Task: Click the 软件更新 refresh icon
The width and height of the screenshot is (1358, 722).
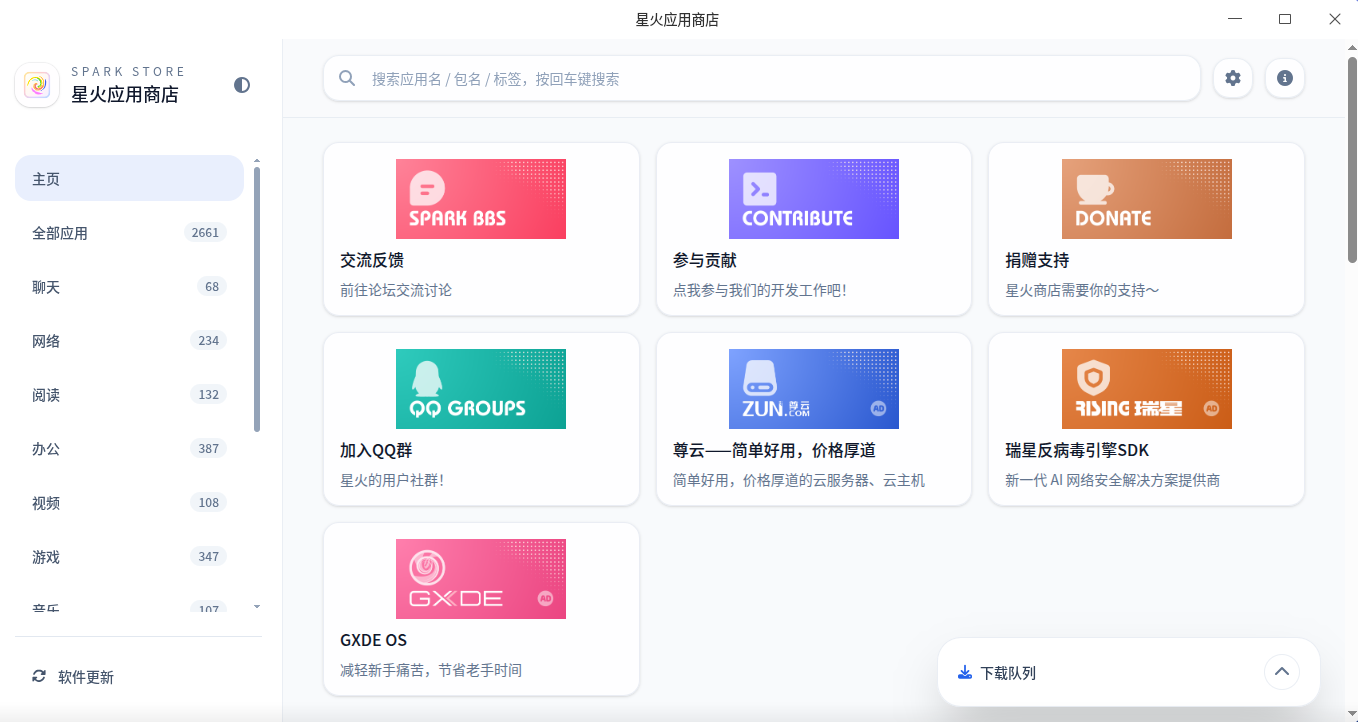Action: [x=39, y=677]
